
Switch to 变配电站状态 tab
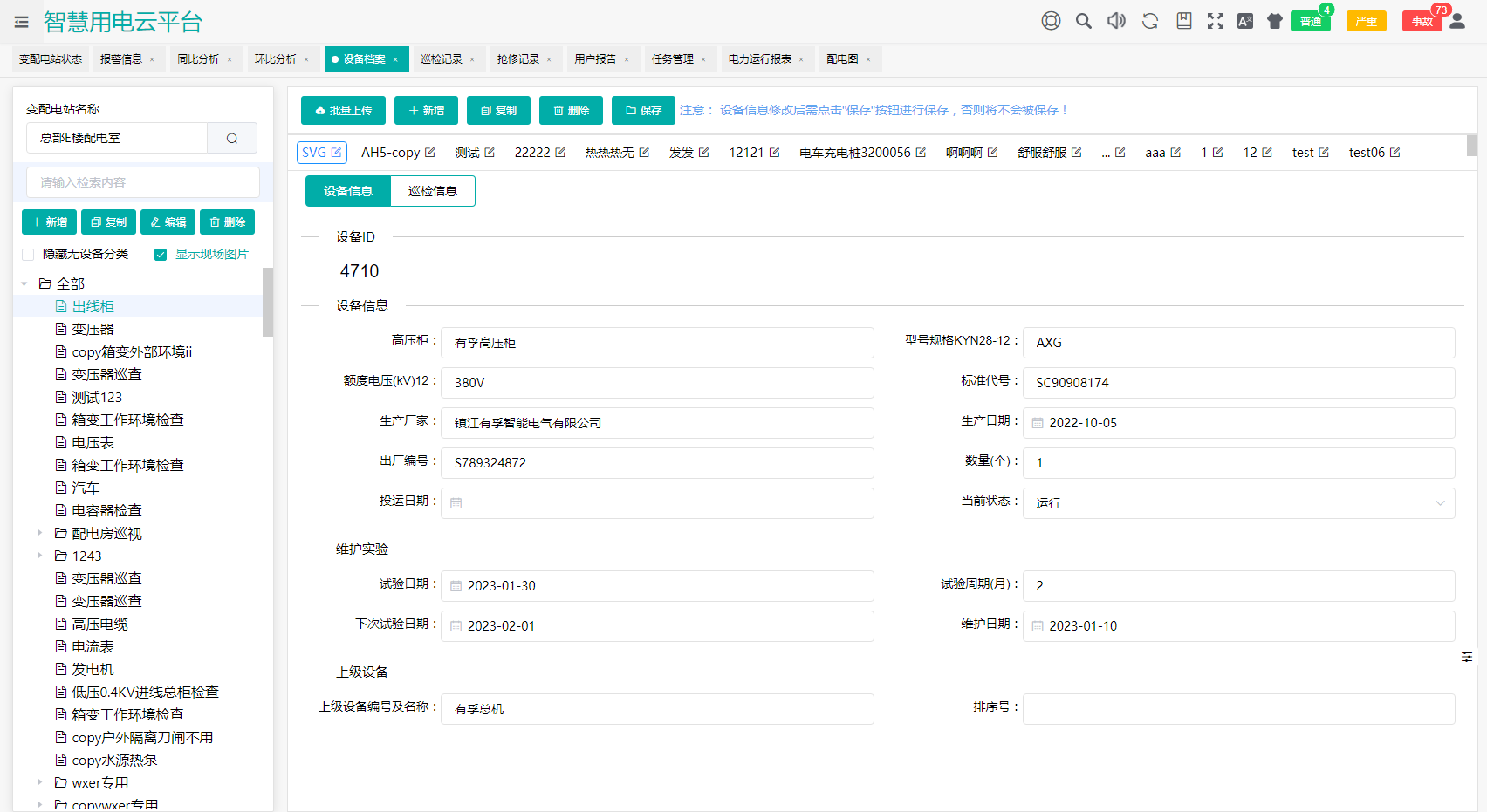tap(51, 59)
